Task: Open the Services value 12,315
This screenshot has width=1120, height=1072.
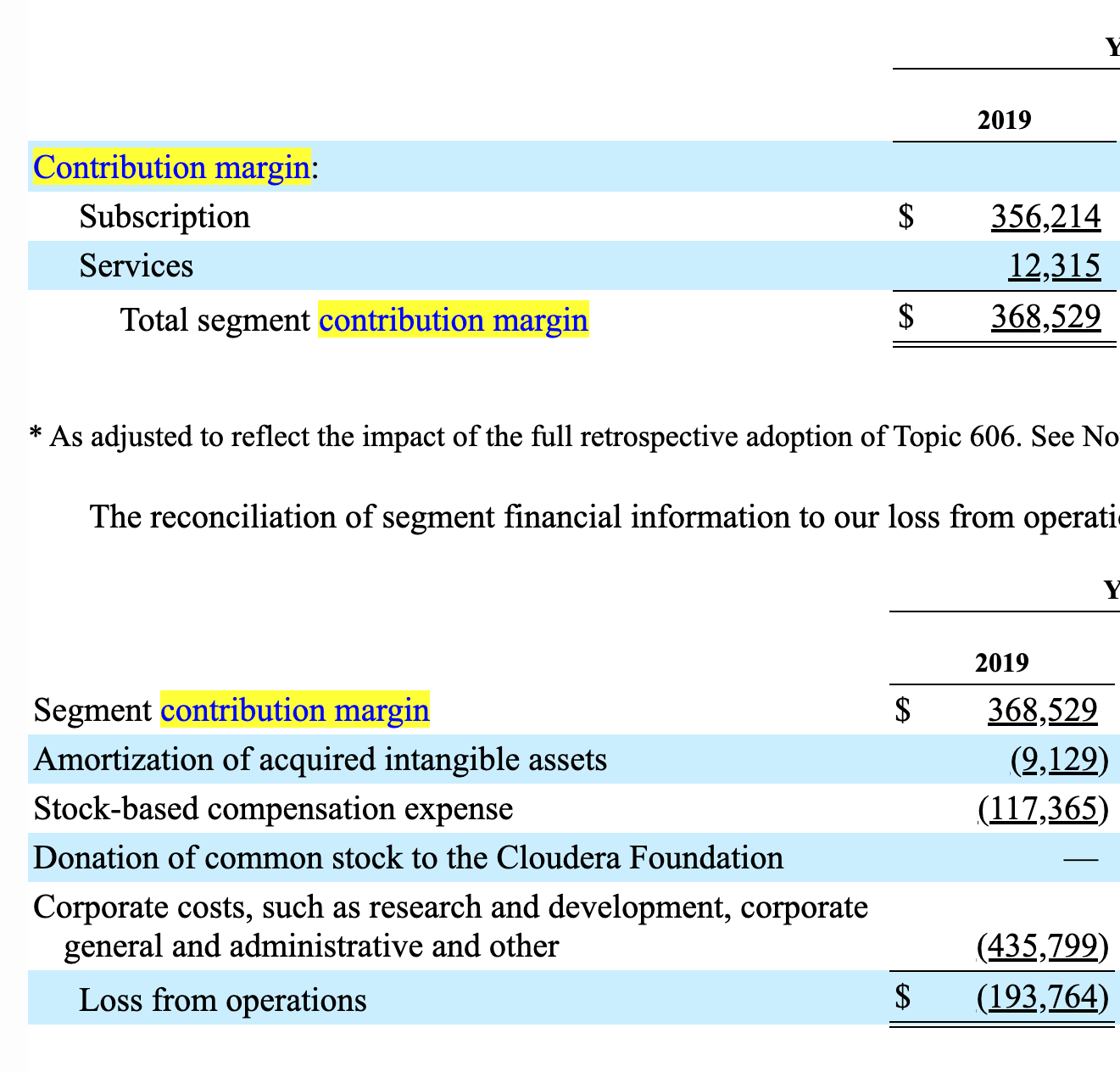Action: (x=1054, y=266)
